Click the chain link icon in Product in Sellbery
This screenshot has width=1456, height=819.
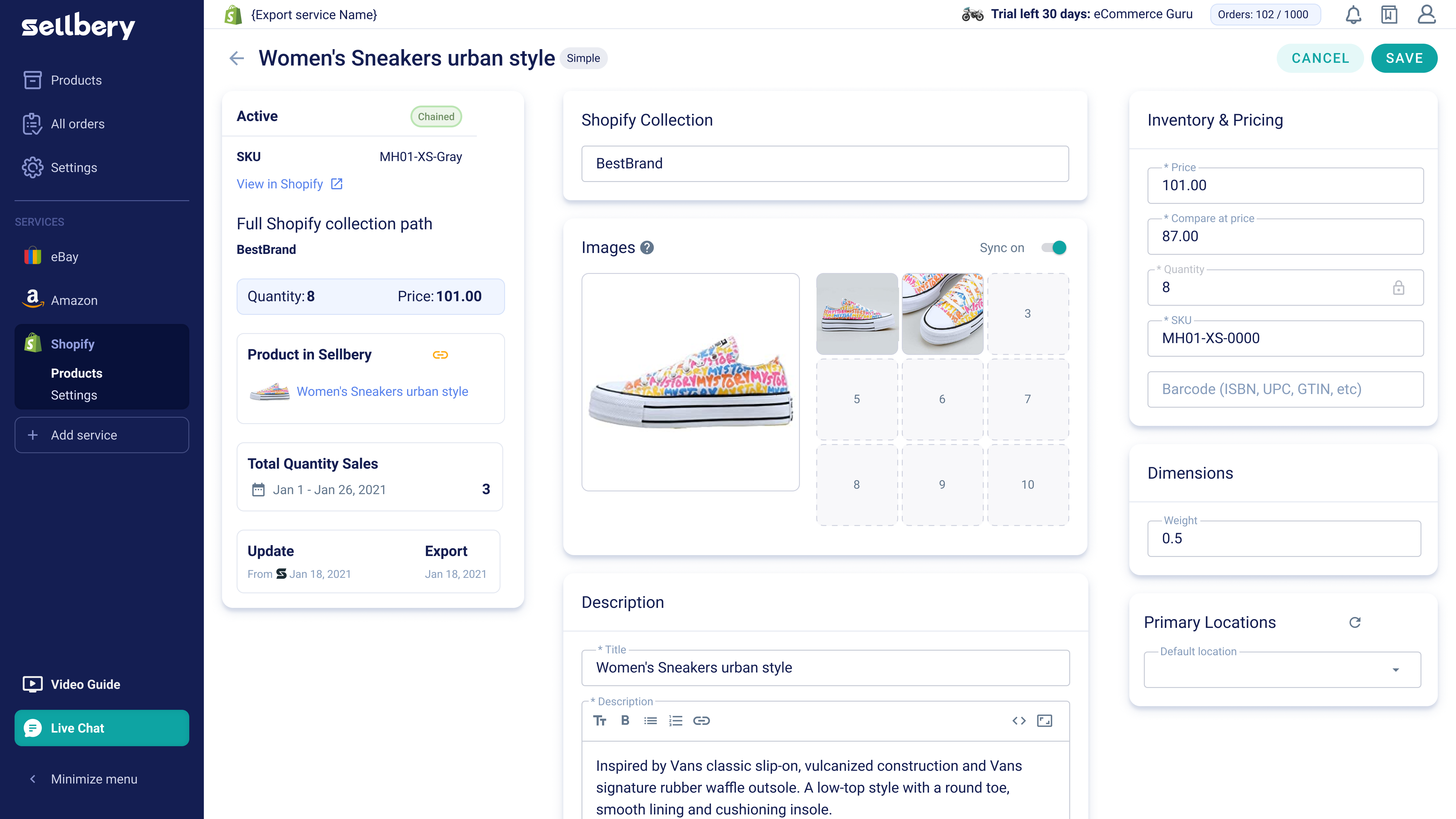tap(440, 355)
